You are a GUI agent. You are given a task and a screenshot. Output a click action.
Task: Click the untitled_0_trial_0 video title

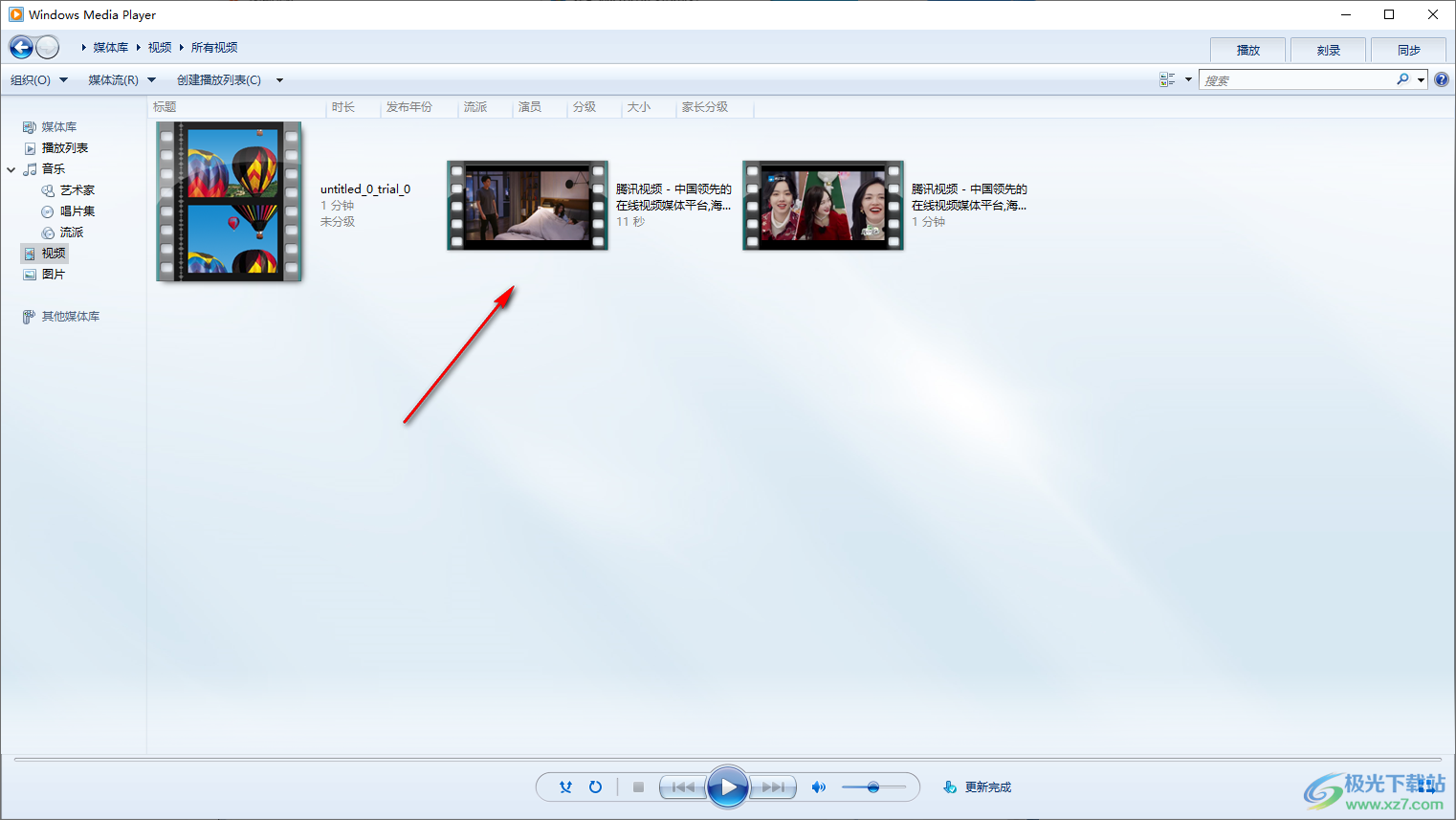(365, 189)
